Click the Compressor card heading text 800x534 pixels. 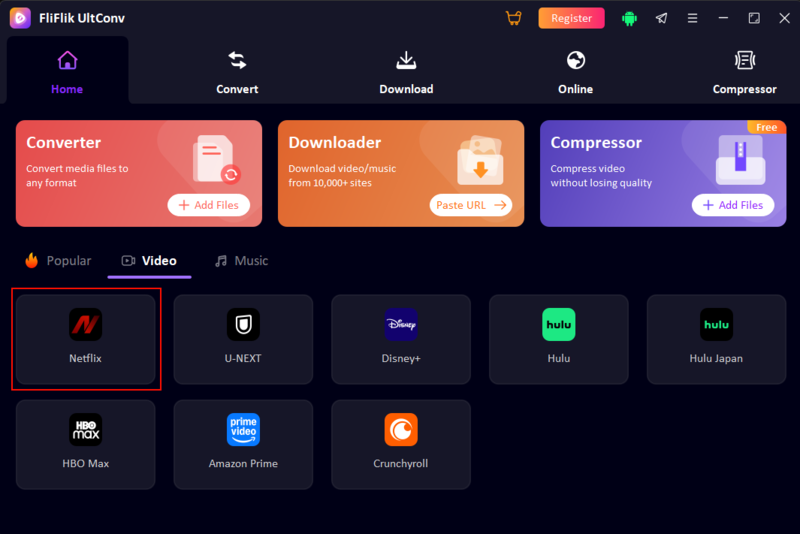click(596, 143)
